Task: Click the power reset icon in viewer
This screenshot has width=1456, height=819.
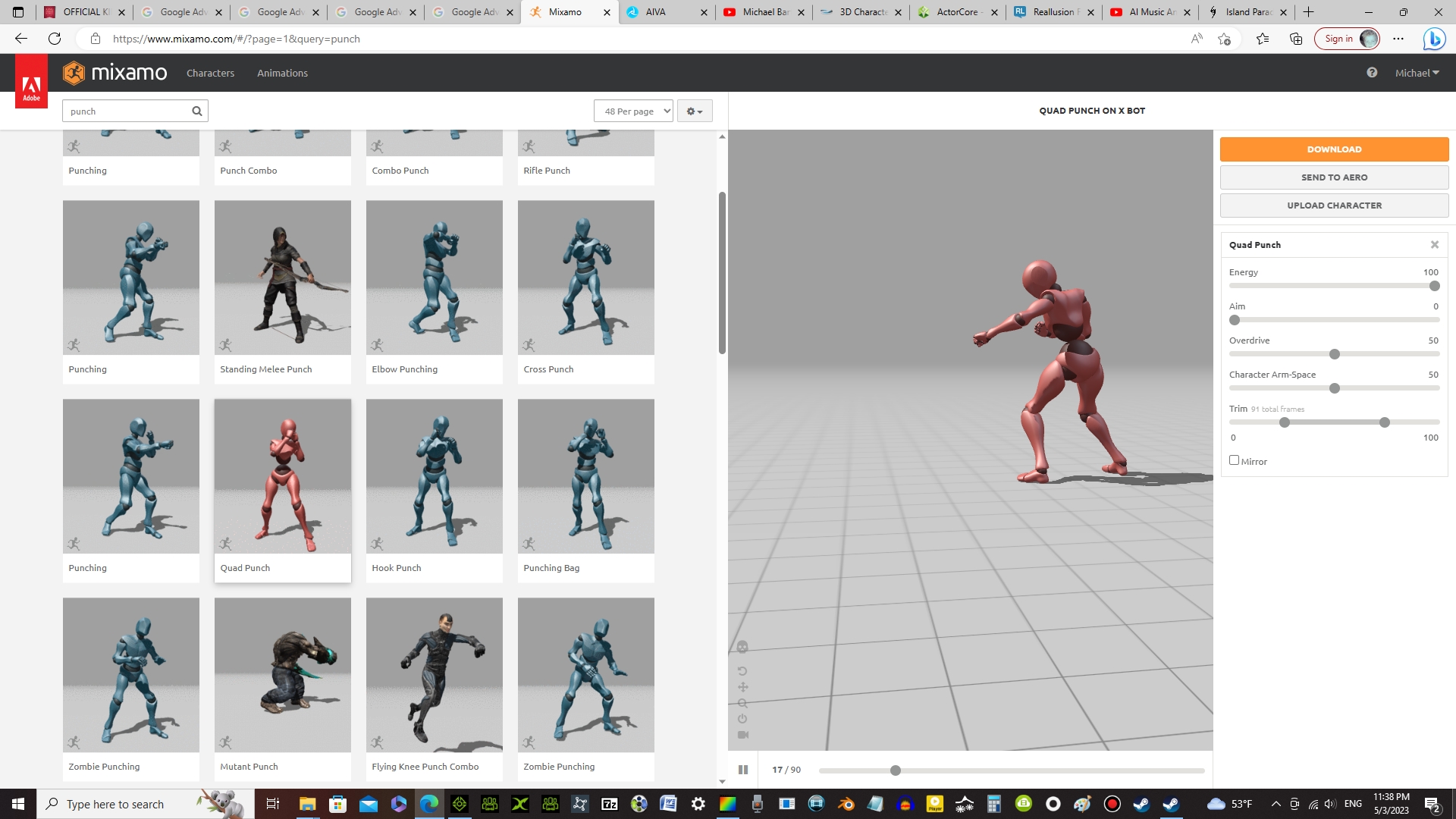Action: point(742,718)
